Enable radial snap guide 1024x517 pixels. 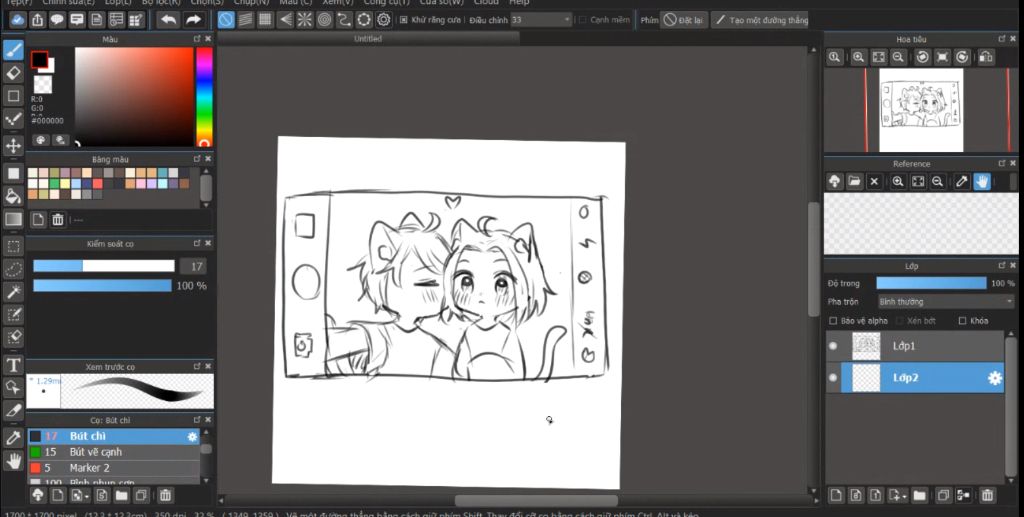[x=305, y=20]
